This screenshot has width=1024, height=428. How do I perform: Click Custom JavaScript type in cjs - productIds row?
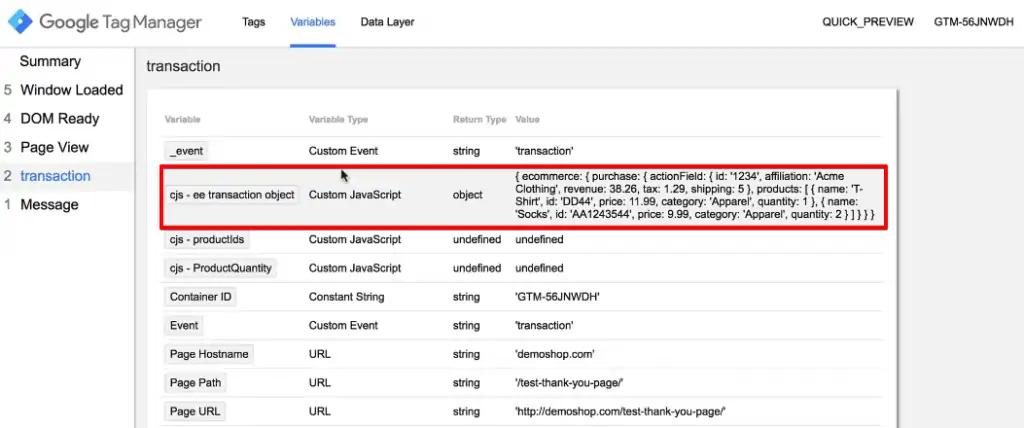[355, 240]
